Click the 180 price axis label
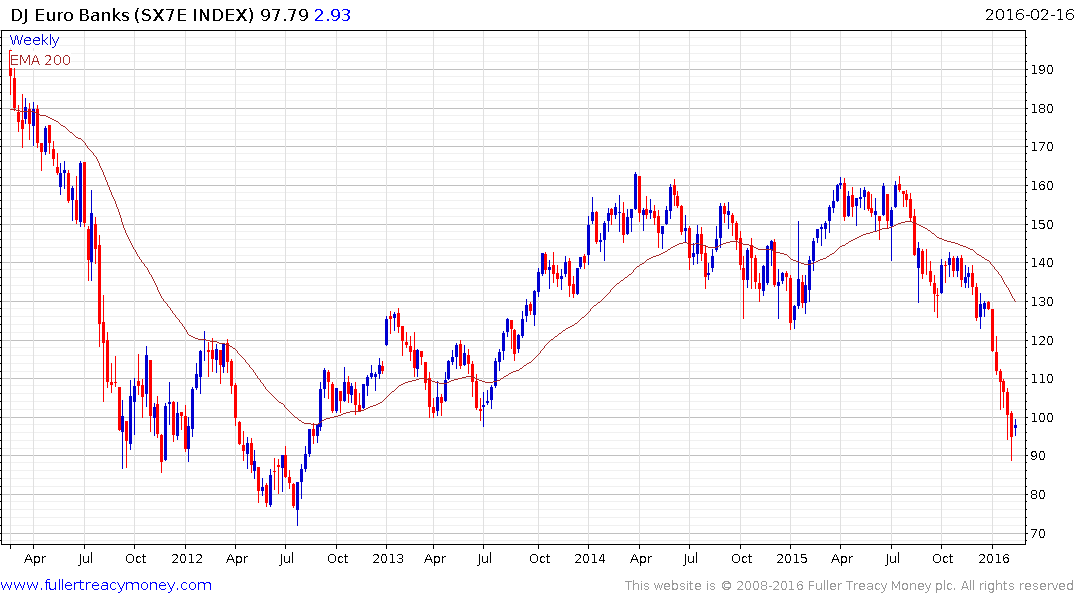1075x600 pixels. (x=1042, y=108)
